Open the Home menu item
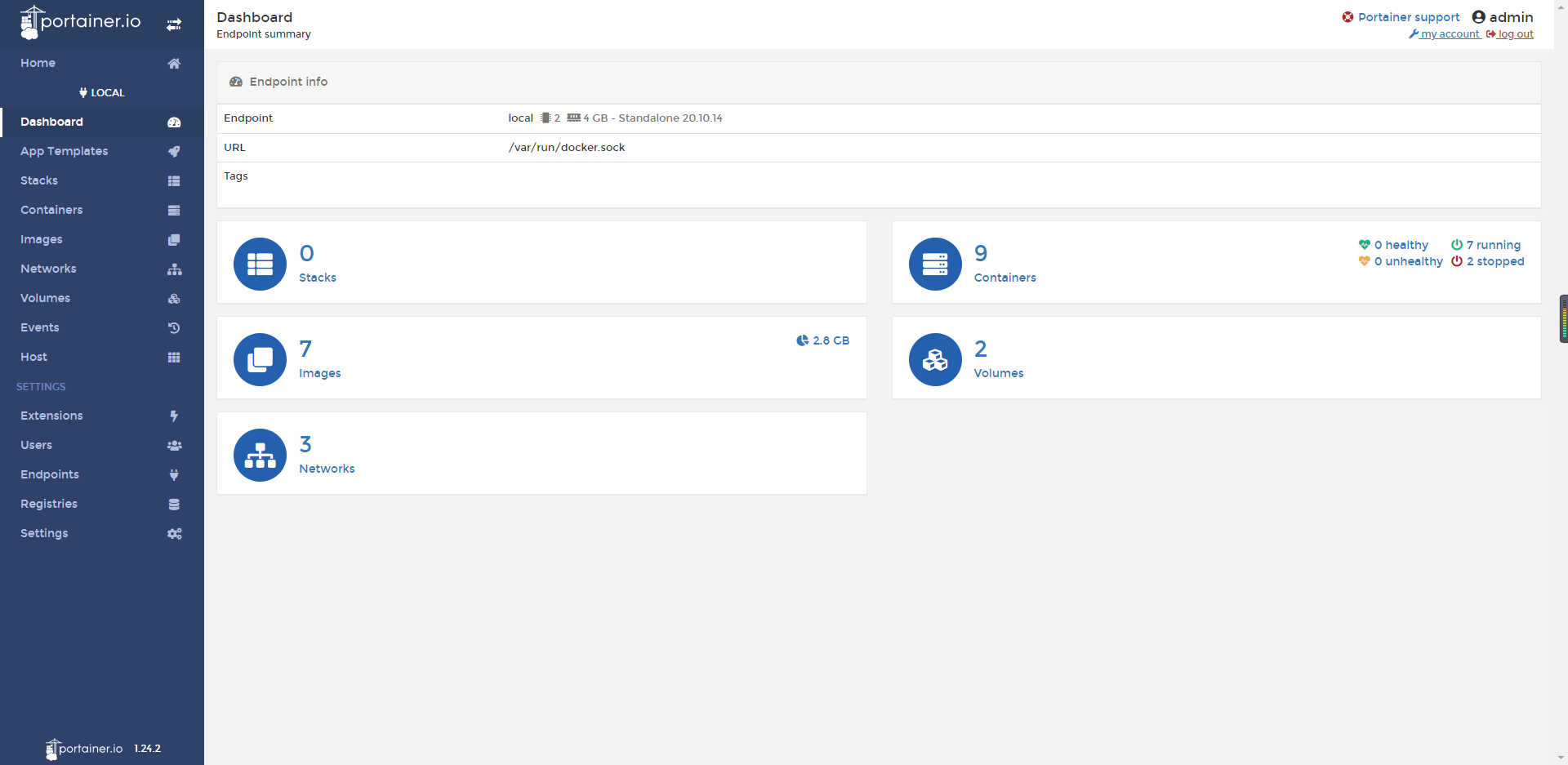The width and height of the screenshot is (1568, 765). click(x=102, y=63)
